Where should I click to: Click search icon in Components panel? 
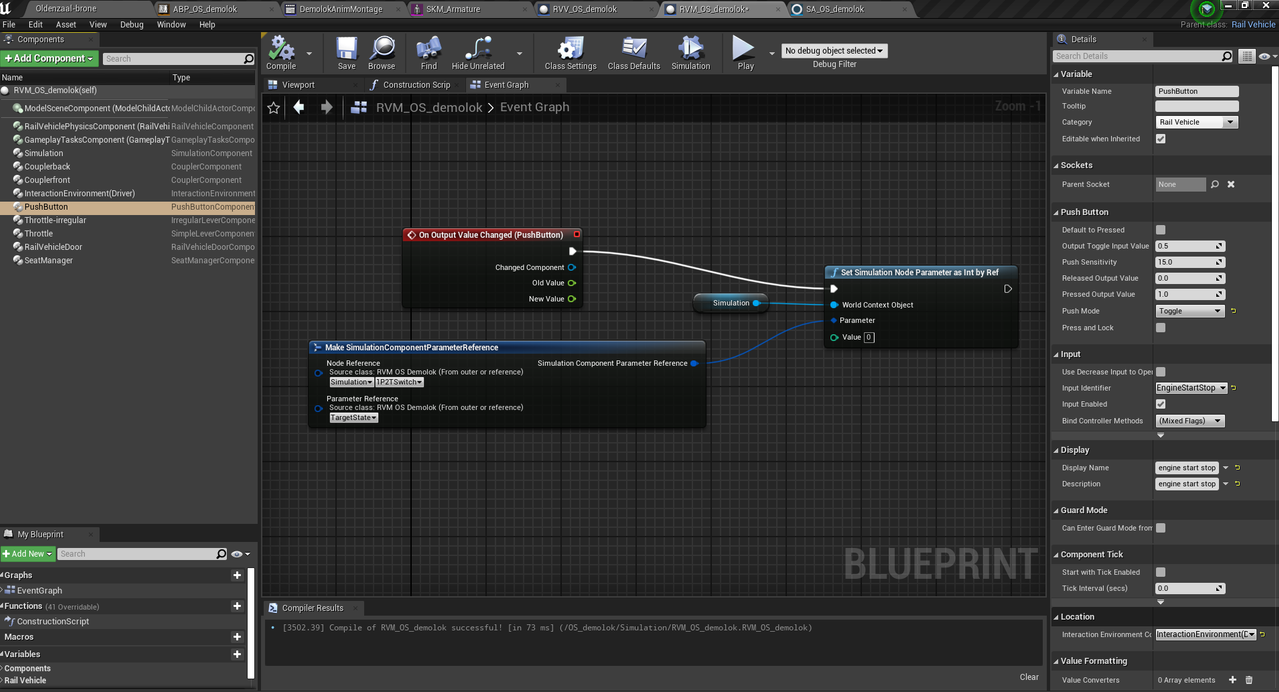pos(249,59)
